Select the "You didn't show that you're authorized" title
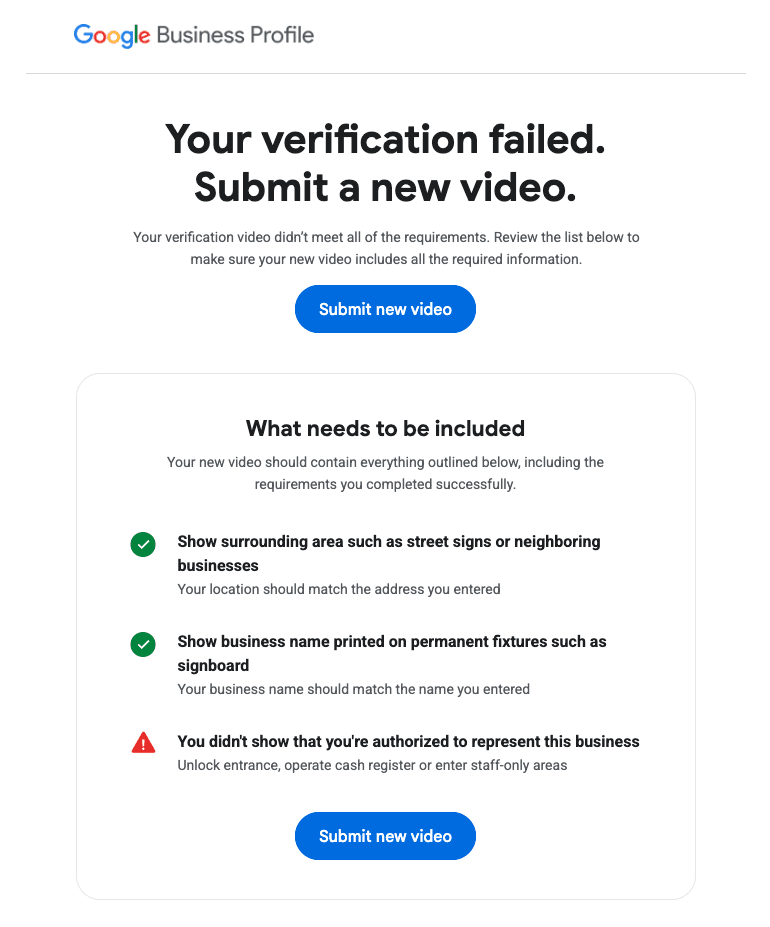Screen dimensions: 770x927 (408, 742)
